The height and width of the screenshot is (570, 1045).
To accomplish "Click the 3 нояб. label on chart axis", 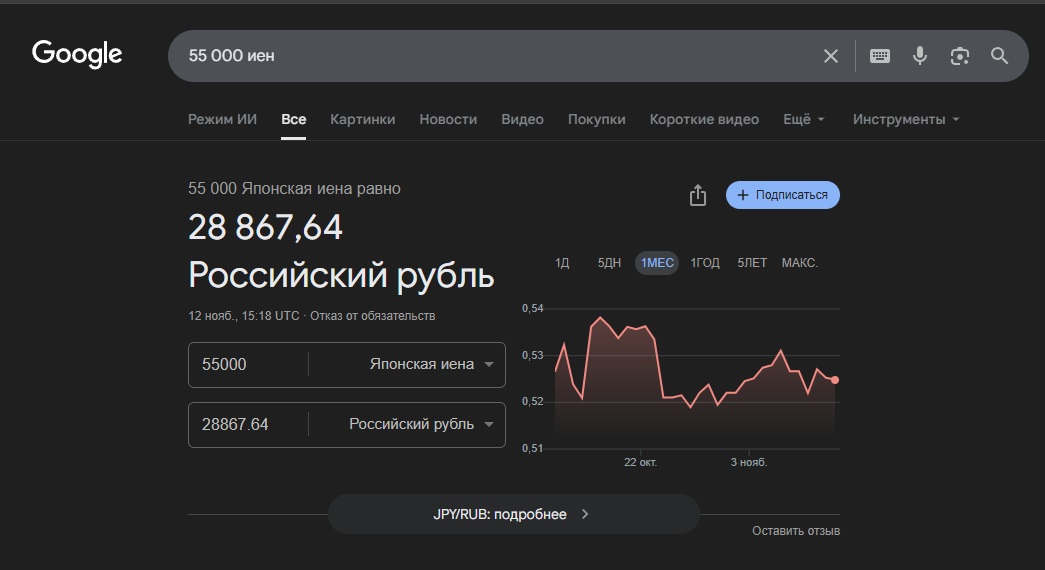I will click(749, 462).
